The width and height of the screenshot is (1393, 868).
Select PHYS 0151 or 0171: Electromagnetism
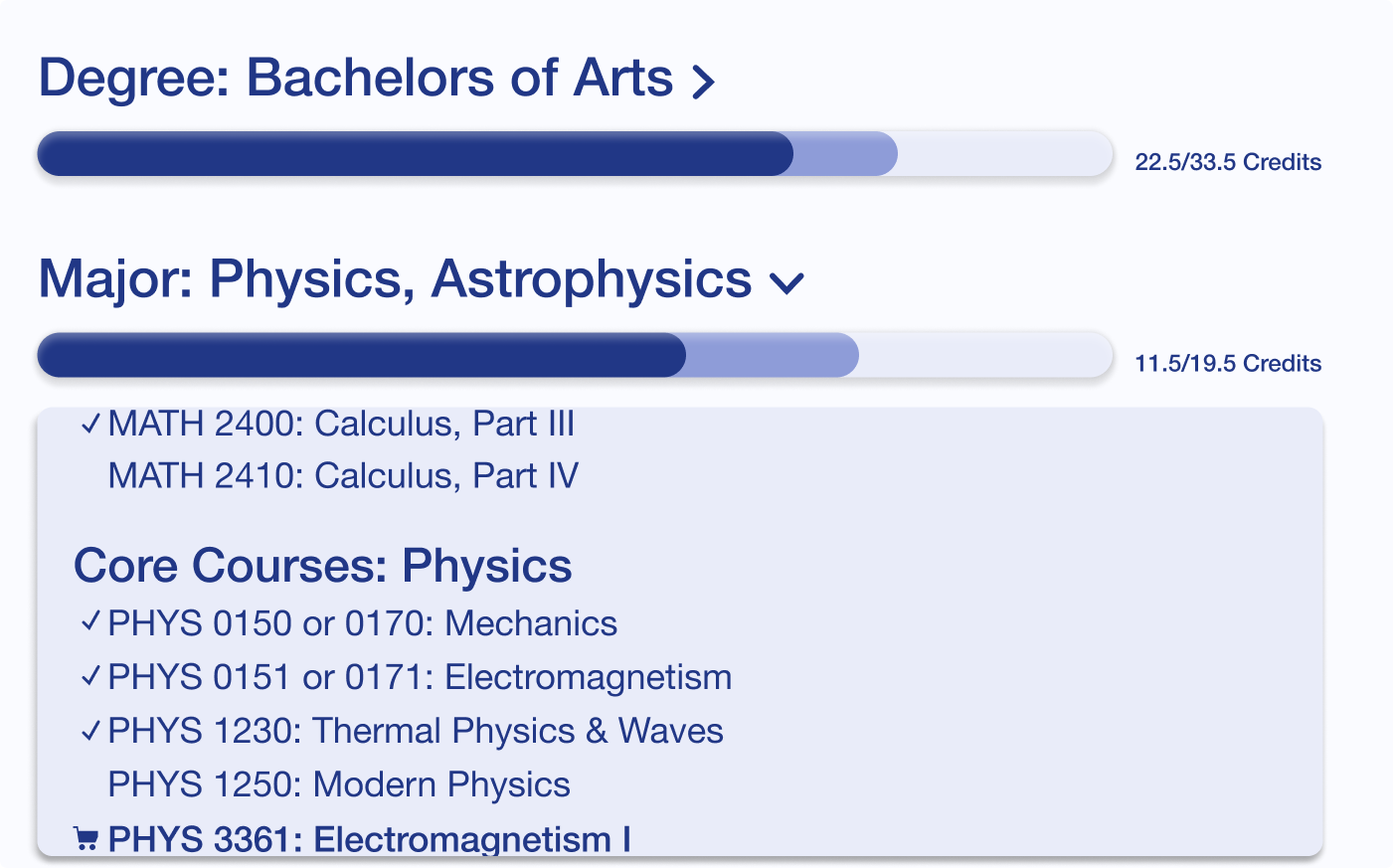pos(420,677)
